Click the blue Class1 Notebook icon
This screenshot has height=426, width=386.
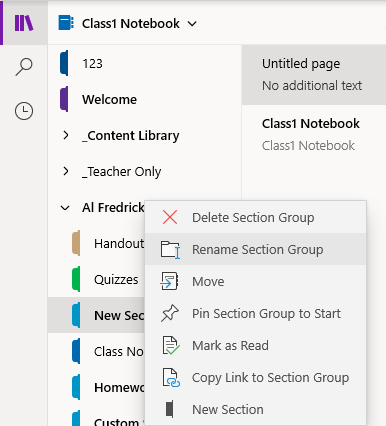[x=66, y=23]
